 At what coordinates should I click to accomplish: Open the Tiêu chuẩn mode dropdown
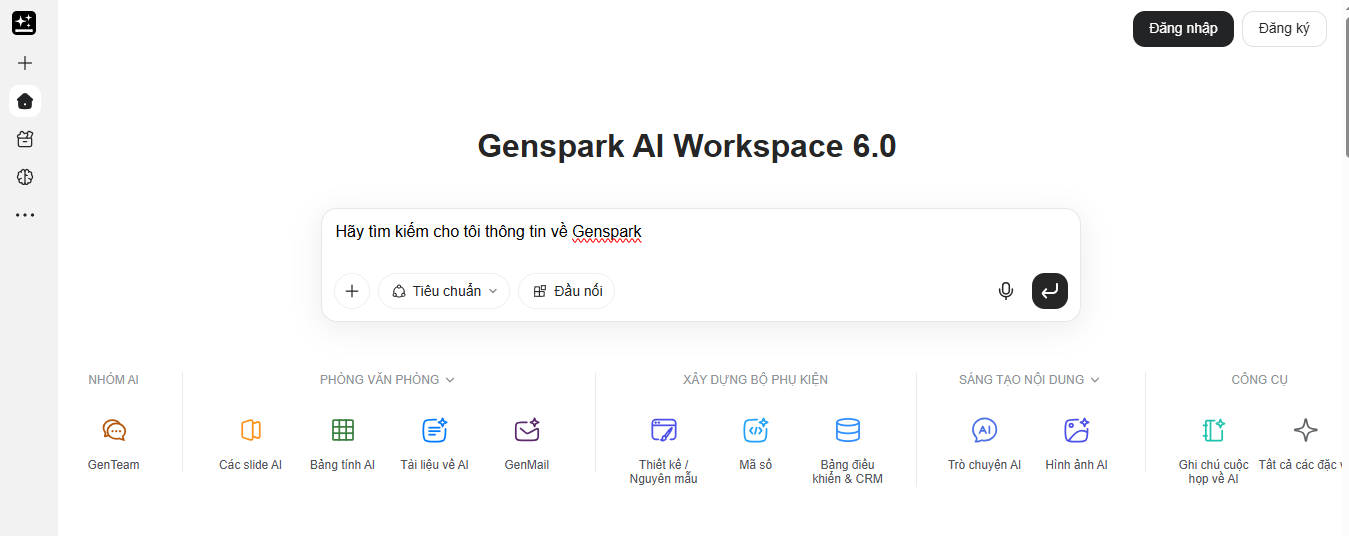click(x=444, y=291)
